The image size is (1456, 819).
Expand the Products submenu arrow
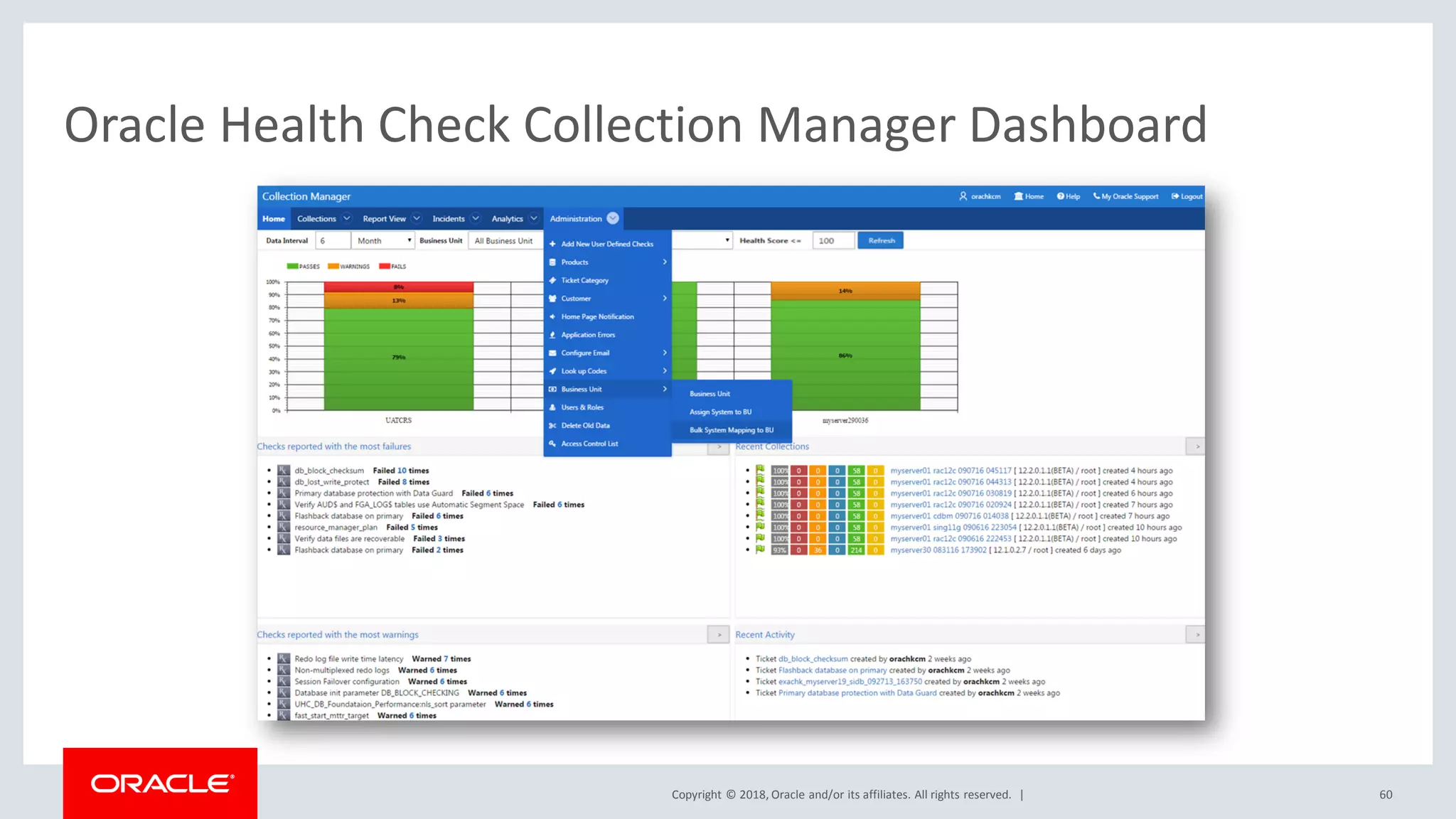pyautogui.click(x=665, y=262)
